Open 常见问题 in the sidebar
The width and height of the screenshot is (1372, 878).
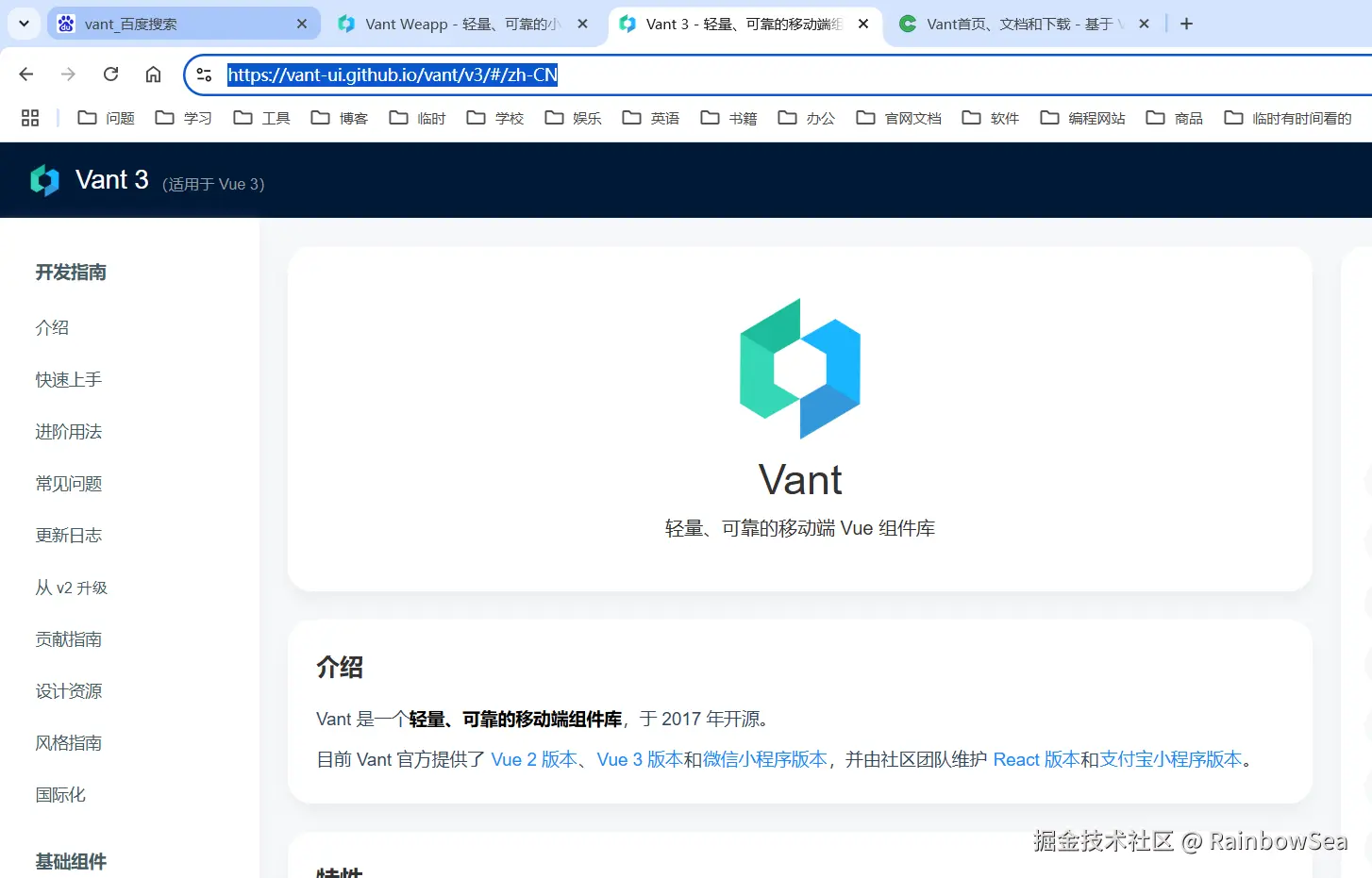point(69,483)
